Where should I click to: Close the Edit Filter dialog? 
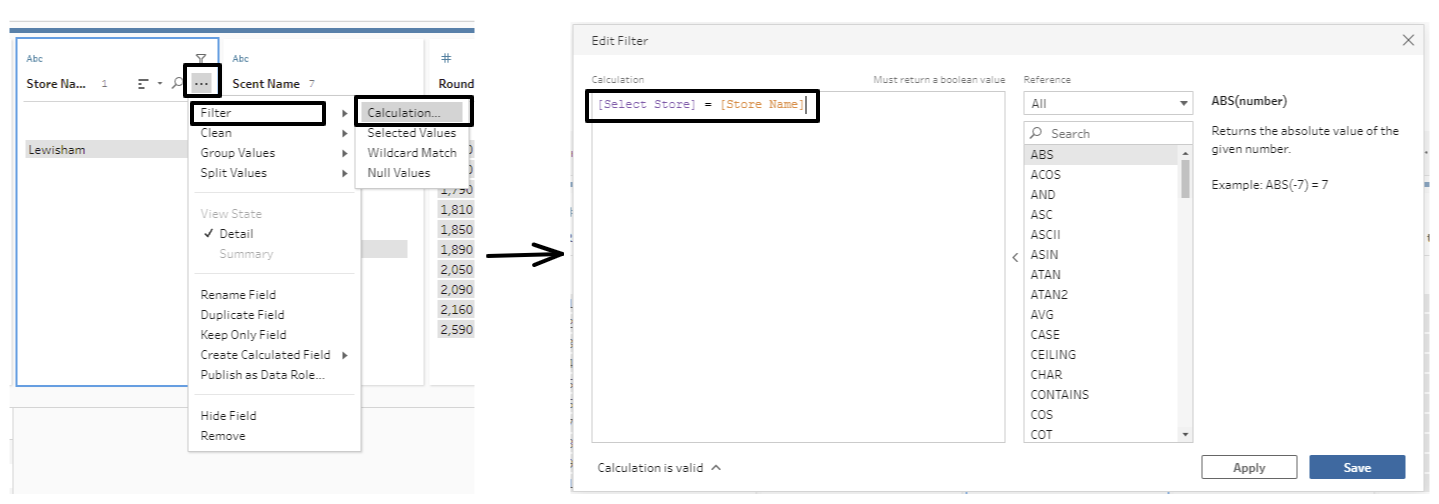click(x=1408, y=40)
